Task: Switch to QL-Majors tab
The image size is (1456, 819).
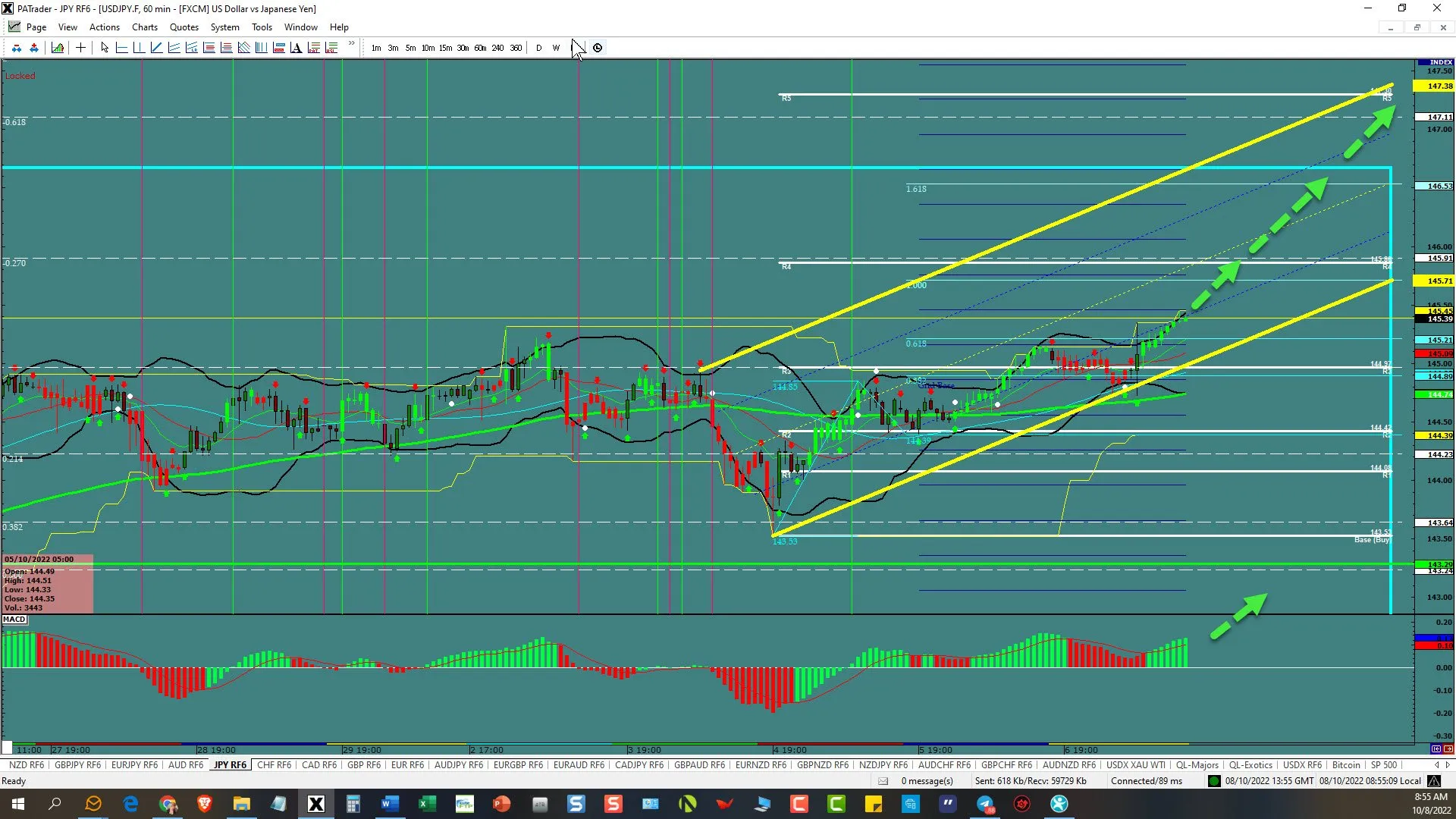Action: click(1197, 765)
